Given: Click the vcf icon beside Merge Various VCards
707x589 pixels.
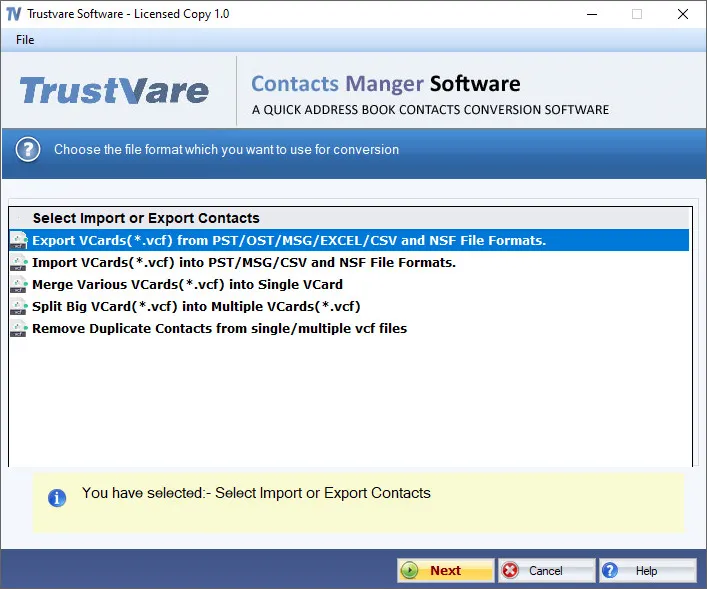Looking at the screenshot, I should click(x=19, y=285).
